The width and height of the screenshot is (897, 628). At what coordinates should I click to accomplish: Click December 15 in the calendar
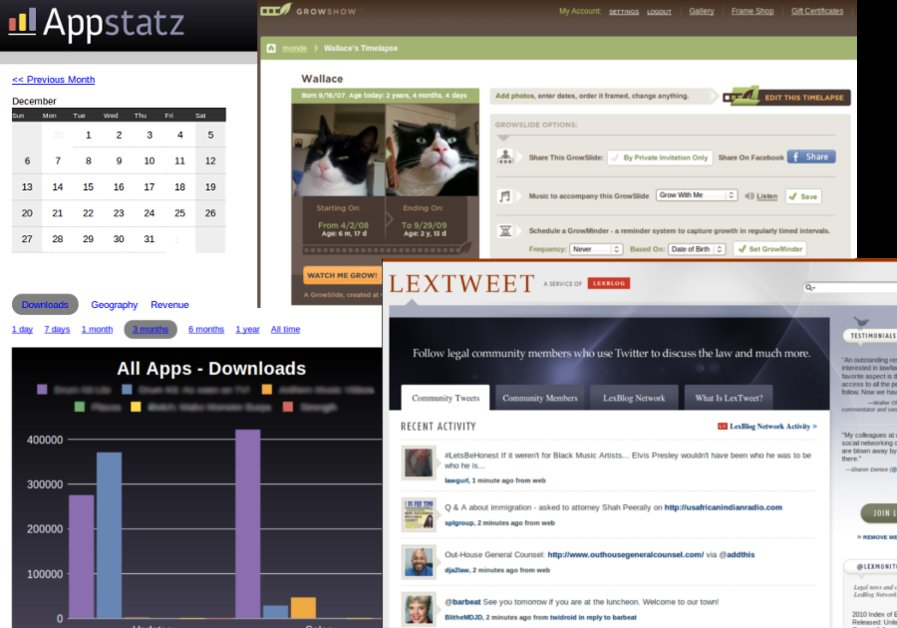tap(88, 187)
